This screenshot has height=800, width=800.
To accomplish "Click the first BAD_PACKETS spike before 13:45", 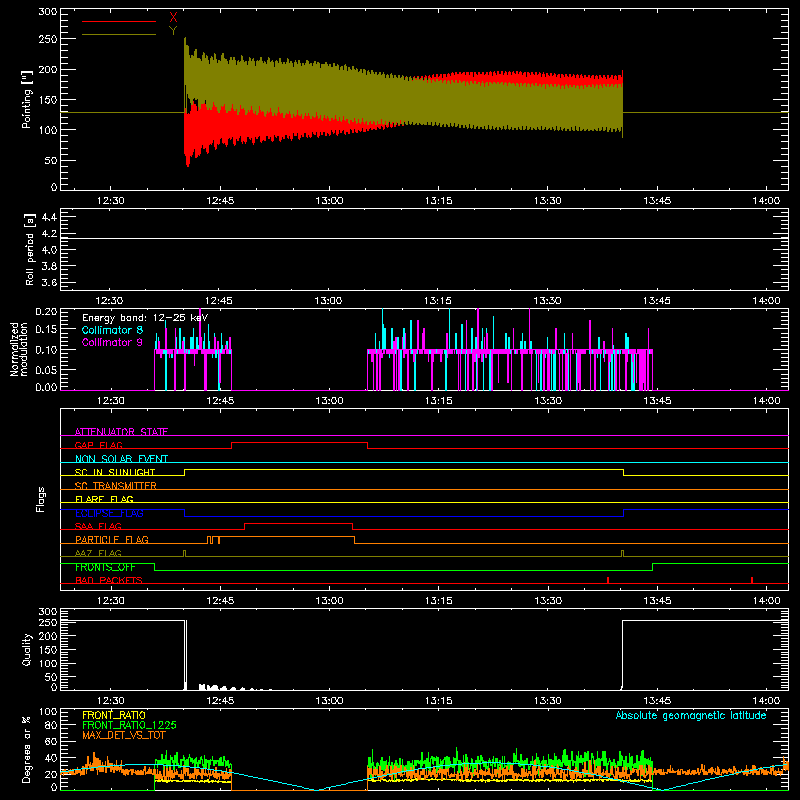I will 608,580.
